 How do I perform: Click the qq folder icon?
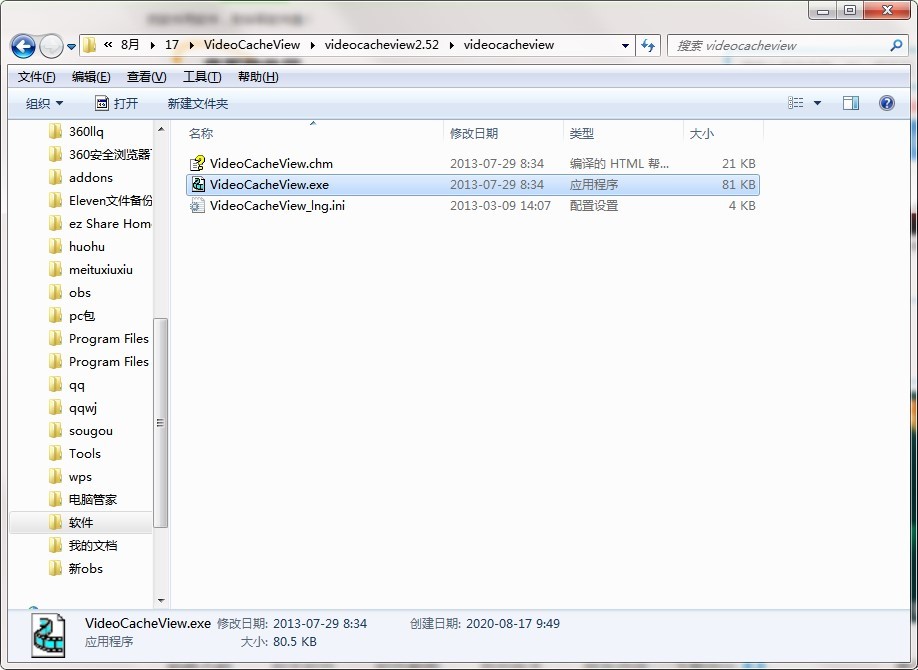click(x=55, y=385)
